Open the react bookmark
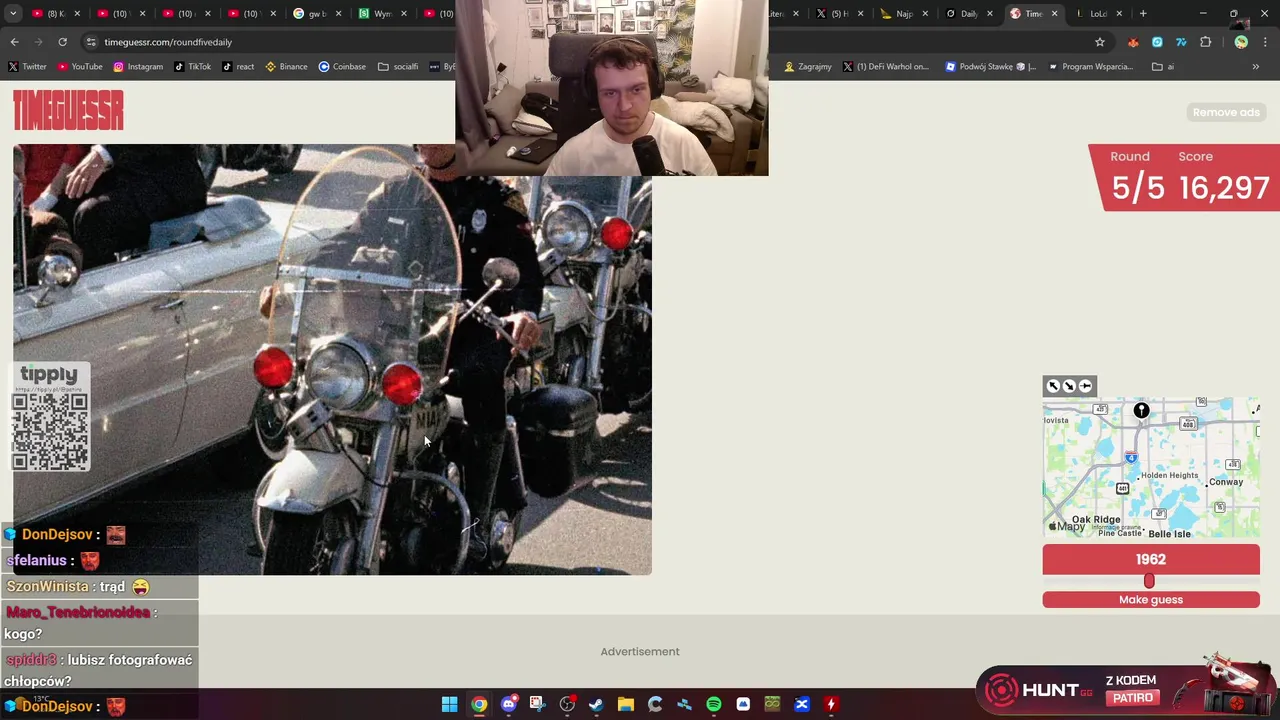The image size is (1280, 720). tap(238, 67)
